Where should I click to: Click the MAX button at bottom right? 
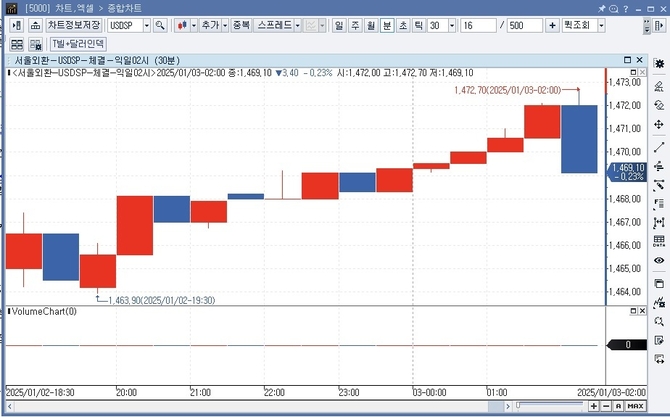coord(635,406)
